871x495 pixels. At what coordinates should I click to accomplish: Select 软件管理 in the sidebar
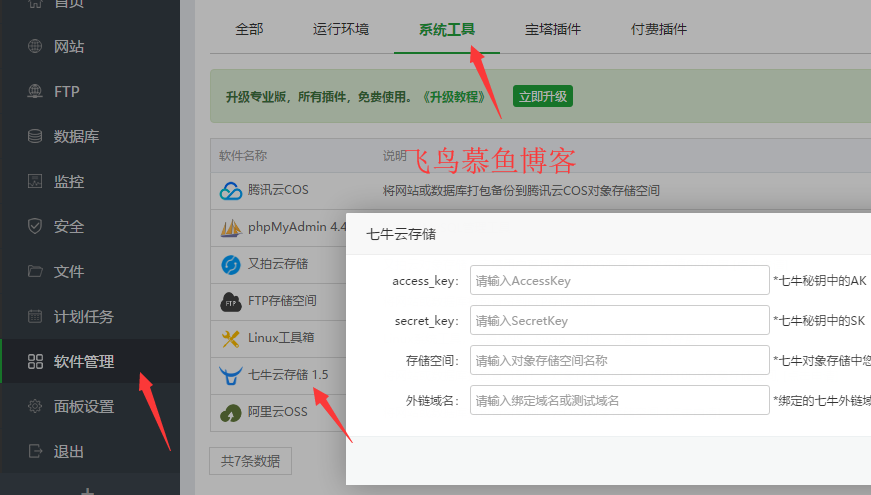(x=83, y=362)
